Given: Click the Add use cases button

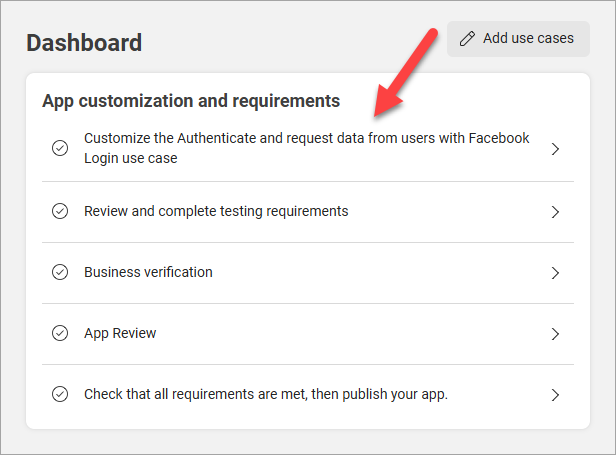Looking at the screenshot, I should [518, 39].
